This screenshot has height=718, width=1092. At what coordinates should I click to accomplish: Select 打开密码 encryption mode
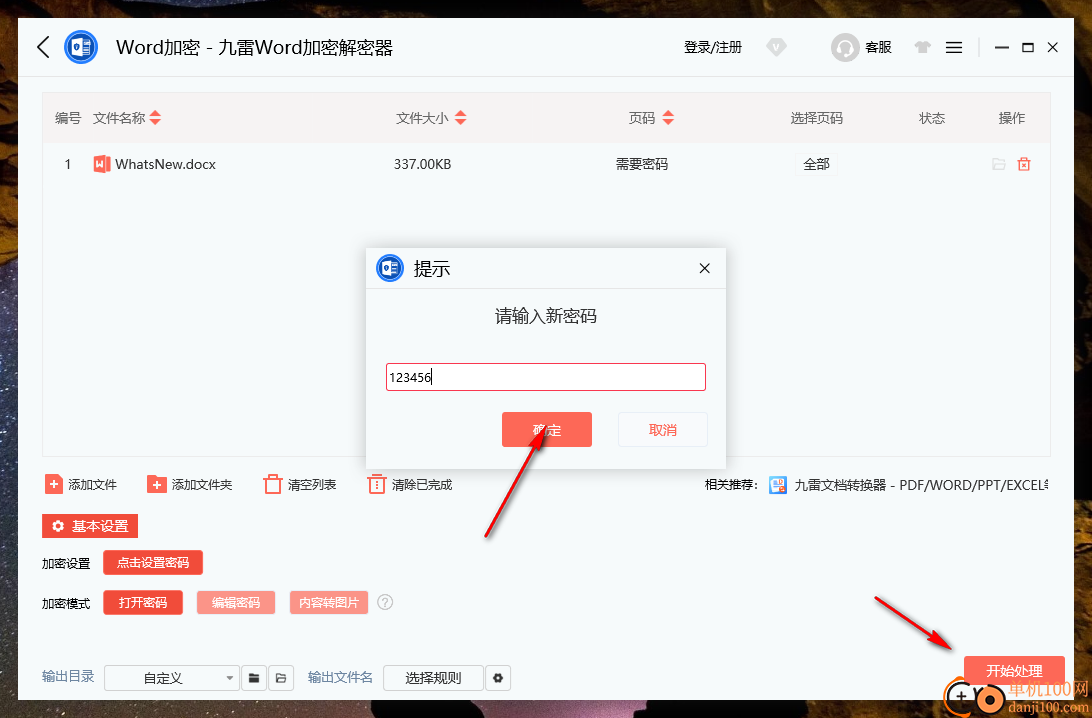pos(143,602)
